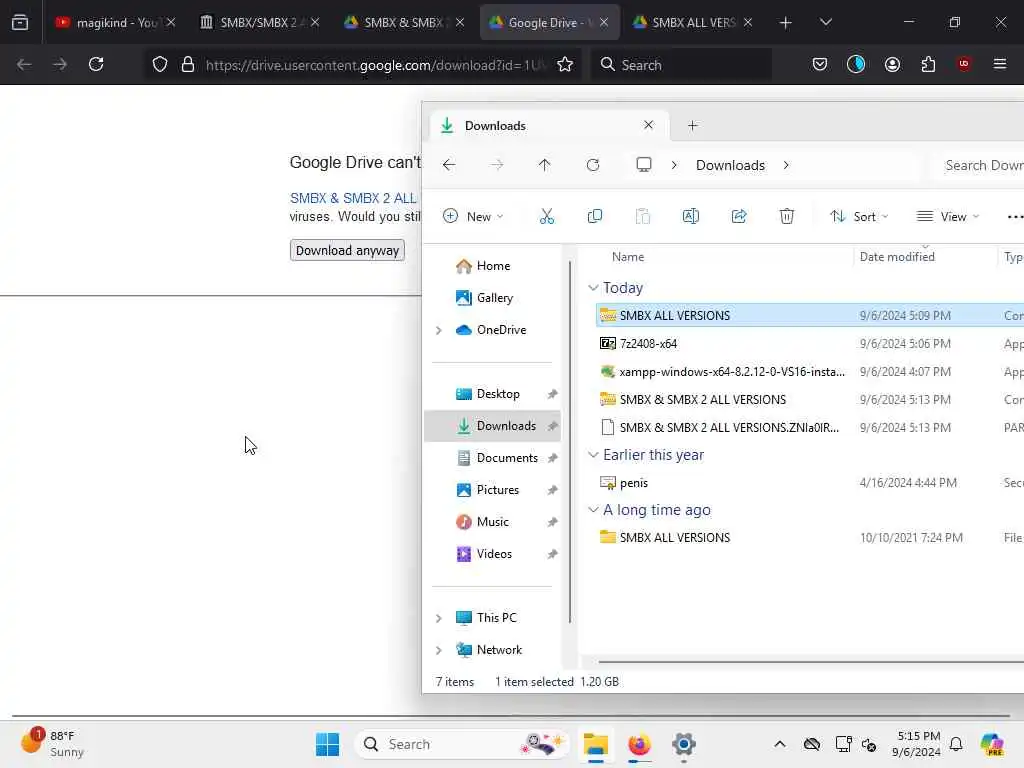Click the Delete trash icon in Explorer

pyautogui.click(x=787, y=216)
